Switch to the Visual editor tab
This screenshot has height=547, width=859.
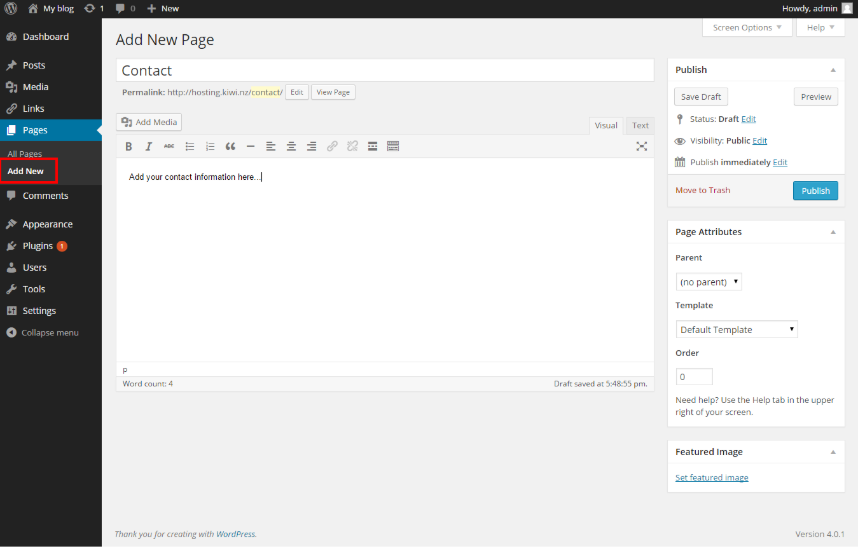point(606,126)
